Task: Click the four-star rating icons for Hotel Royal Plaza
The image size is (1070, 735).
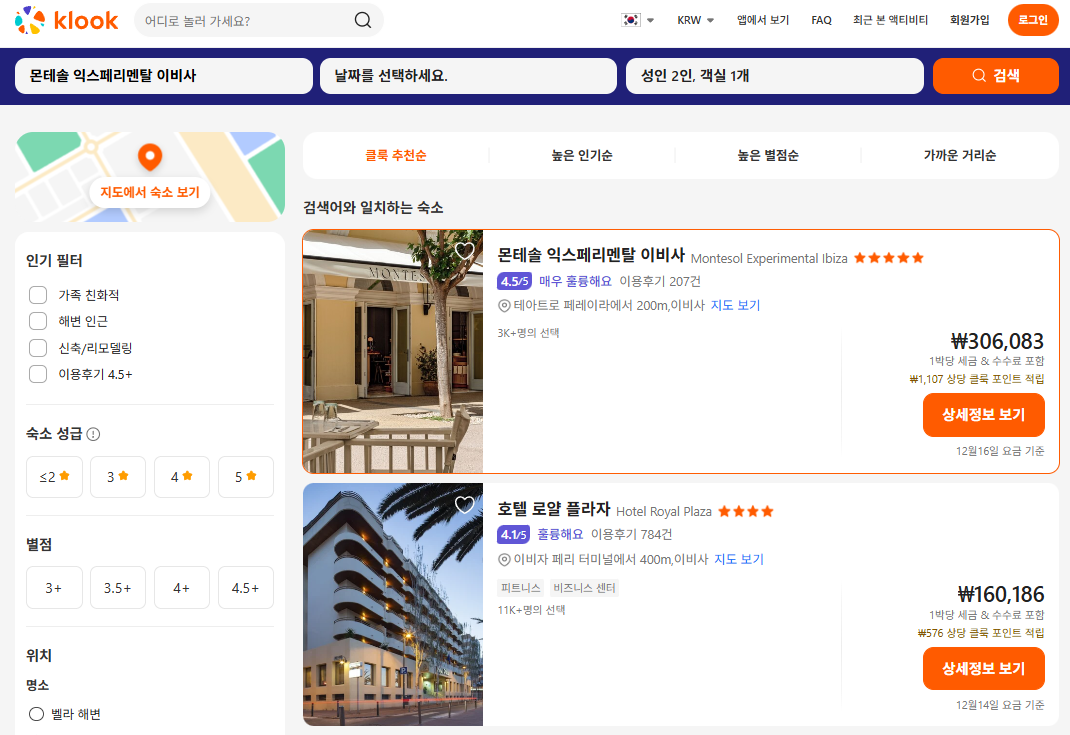Action: point(745,511)
